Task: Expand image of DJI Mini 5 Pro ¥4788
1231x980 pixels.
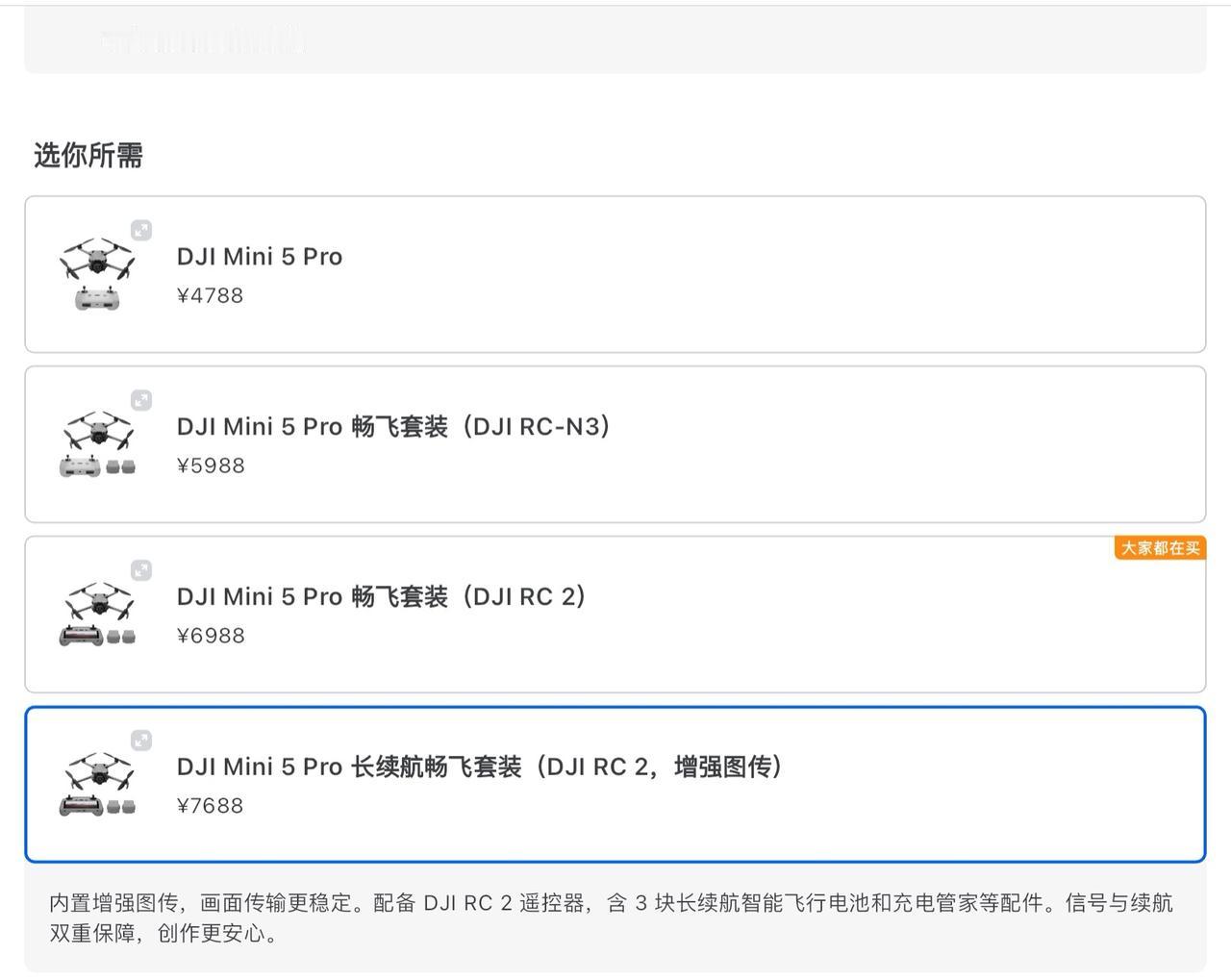Action: click(141, 230)
